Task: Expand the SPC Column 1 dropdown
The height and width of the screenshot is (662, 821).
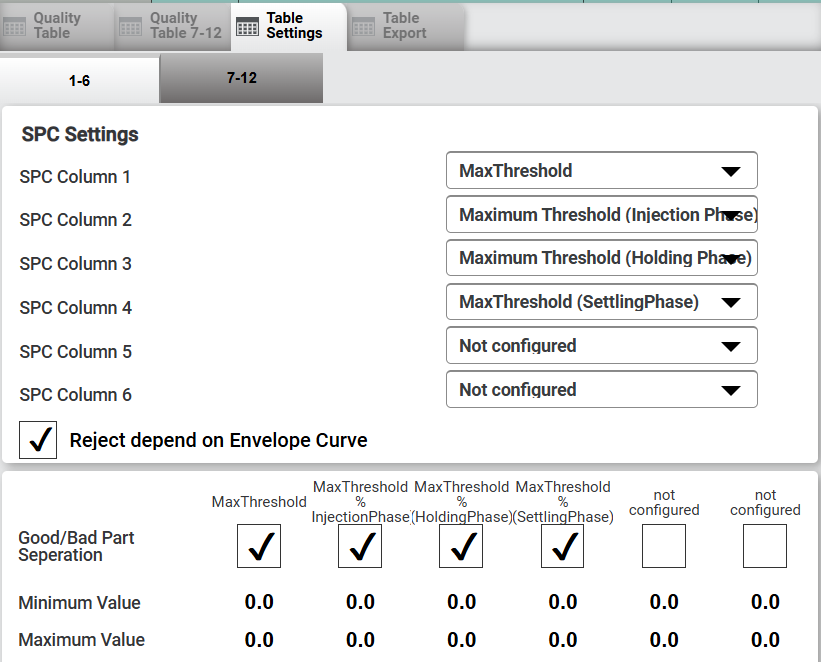Action: click(601, 171)
